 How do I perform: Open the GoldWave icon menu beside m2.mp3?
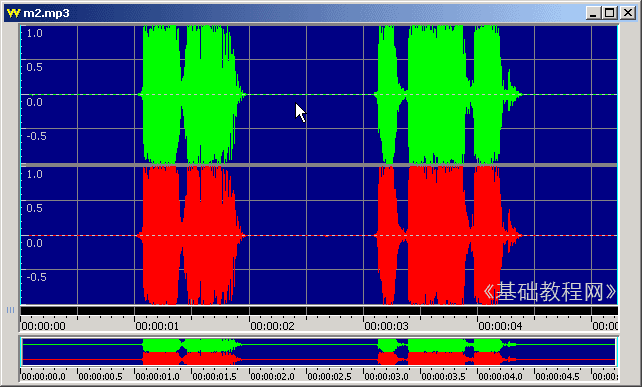[x=13, y=13]
